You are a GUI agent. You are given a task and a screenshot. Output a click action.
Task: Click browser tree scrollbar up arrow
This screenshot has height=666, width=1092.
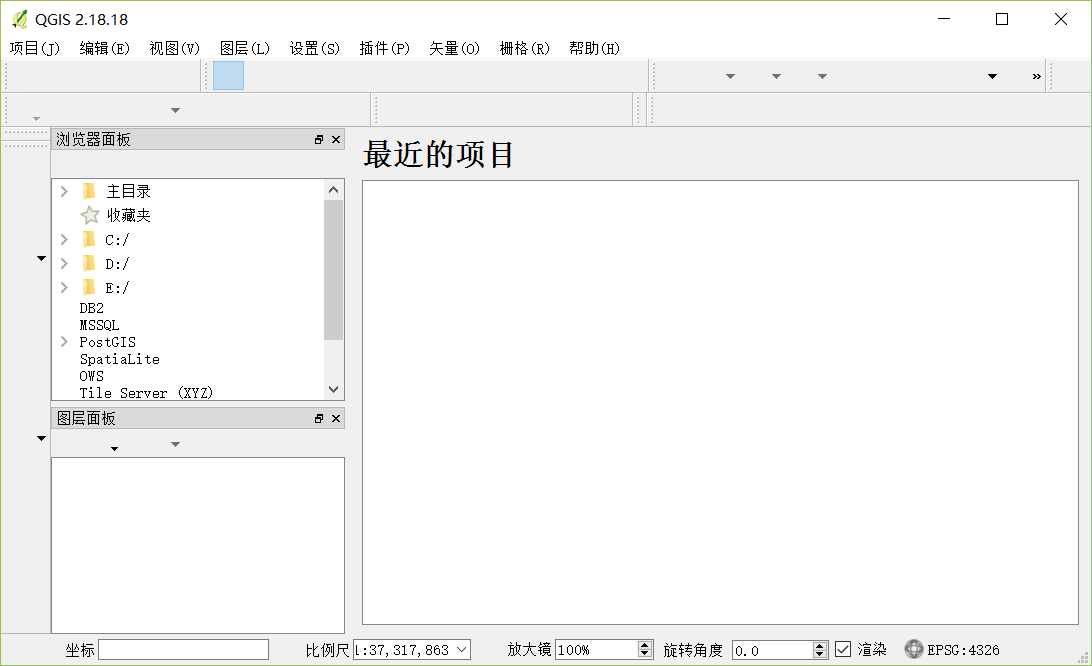tap(334, 190)
